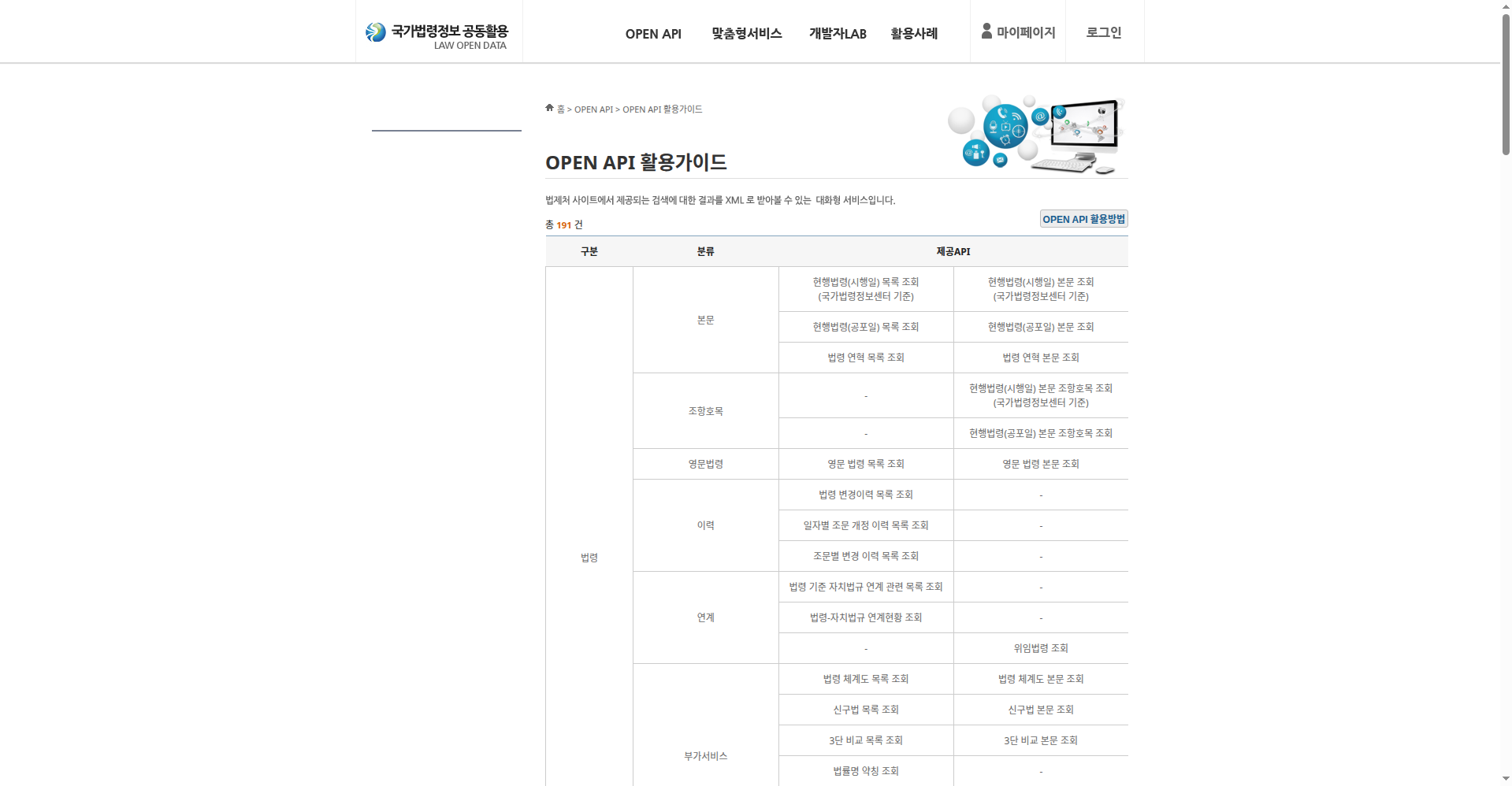
Task: Open the 개발자LAB menu
Action: [838, 34]
